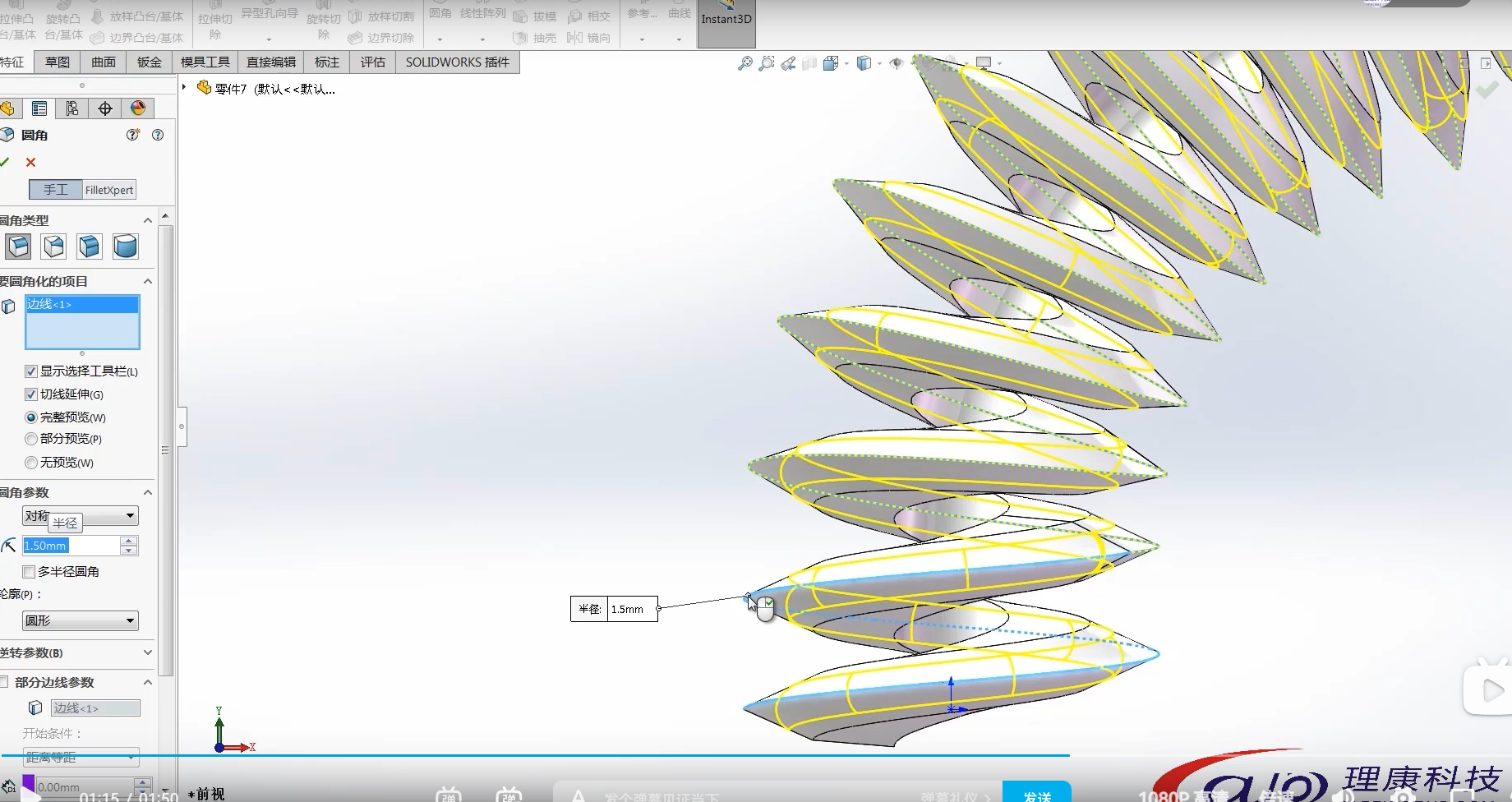Image resolution: width=1512 pixels, height=802 pixels.
Task: Collapse the 要圆角化的项目 section
Action: [x=148, y=281]
